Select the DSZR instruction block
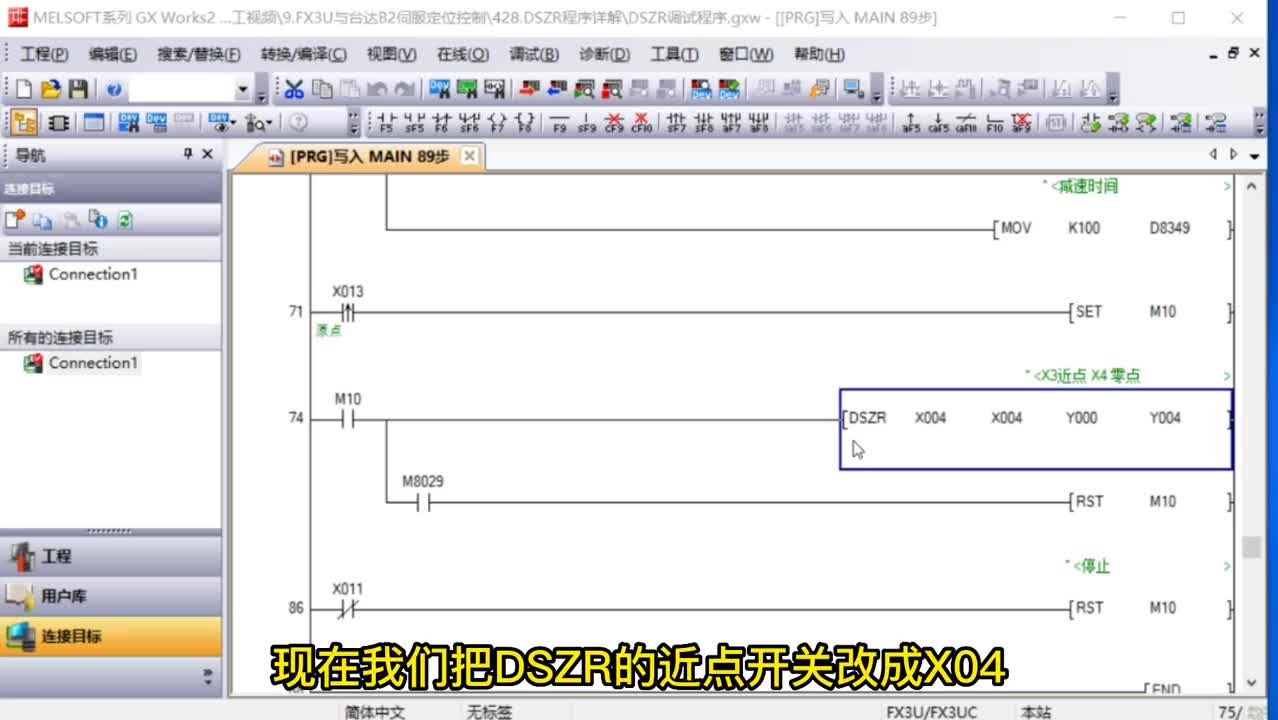The height and width of the screenshot is (720, 1278). pyautogui.click(x=1036, y=429)
